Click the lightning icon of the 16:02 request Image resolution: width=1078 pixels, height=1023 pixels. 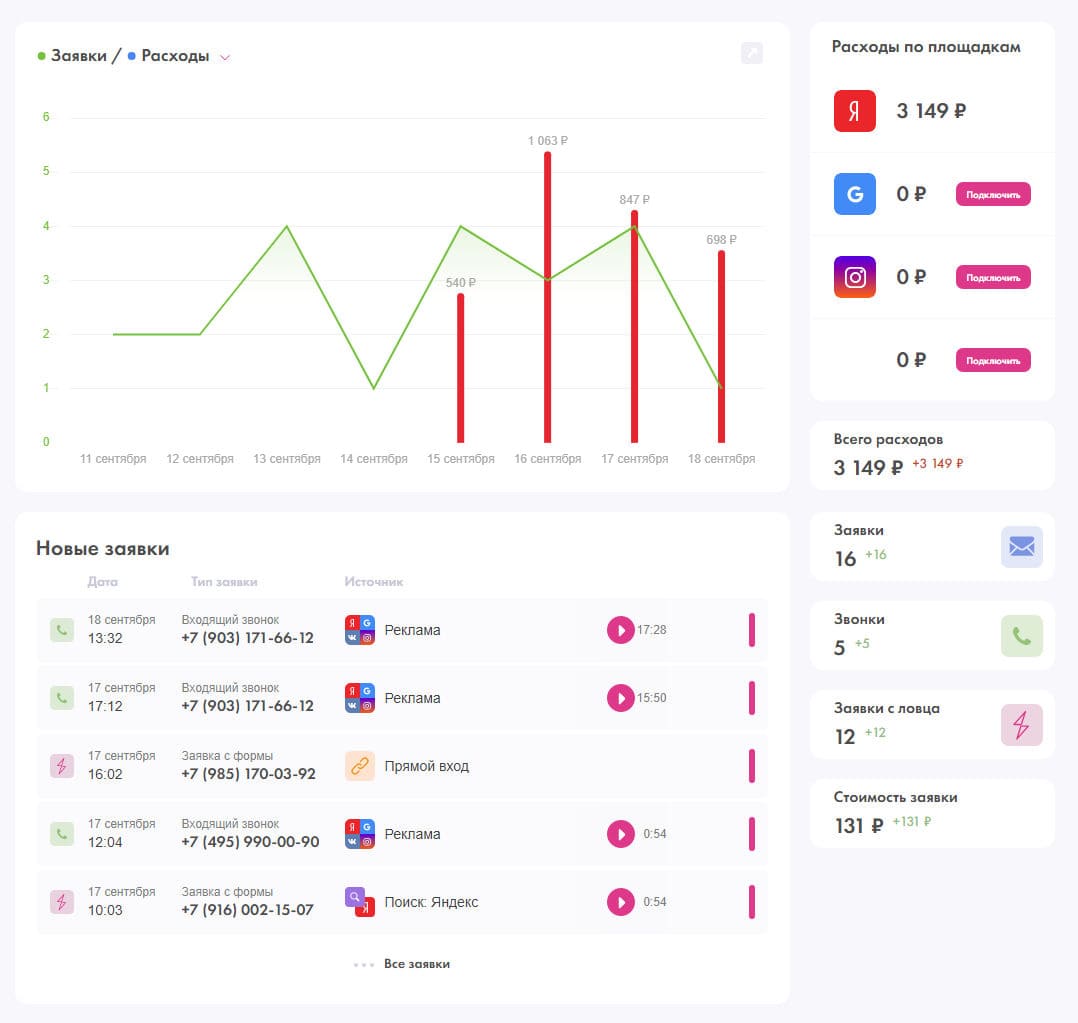62,766
